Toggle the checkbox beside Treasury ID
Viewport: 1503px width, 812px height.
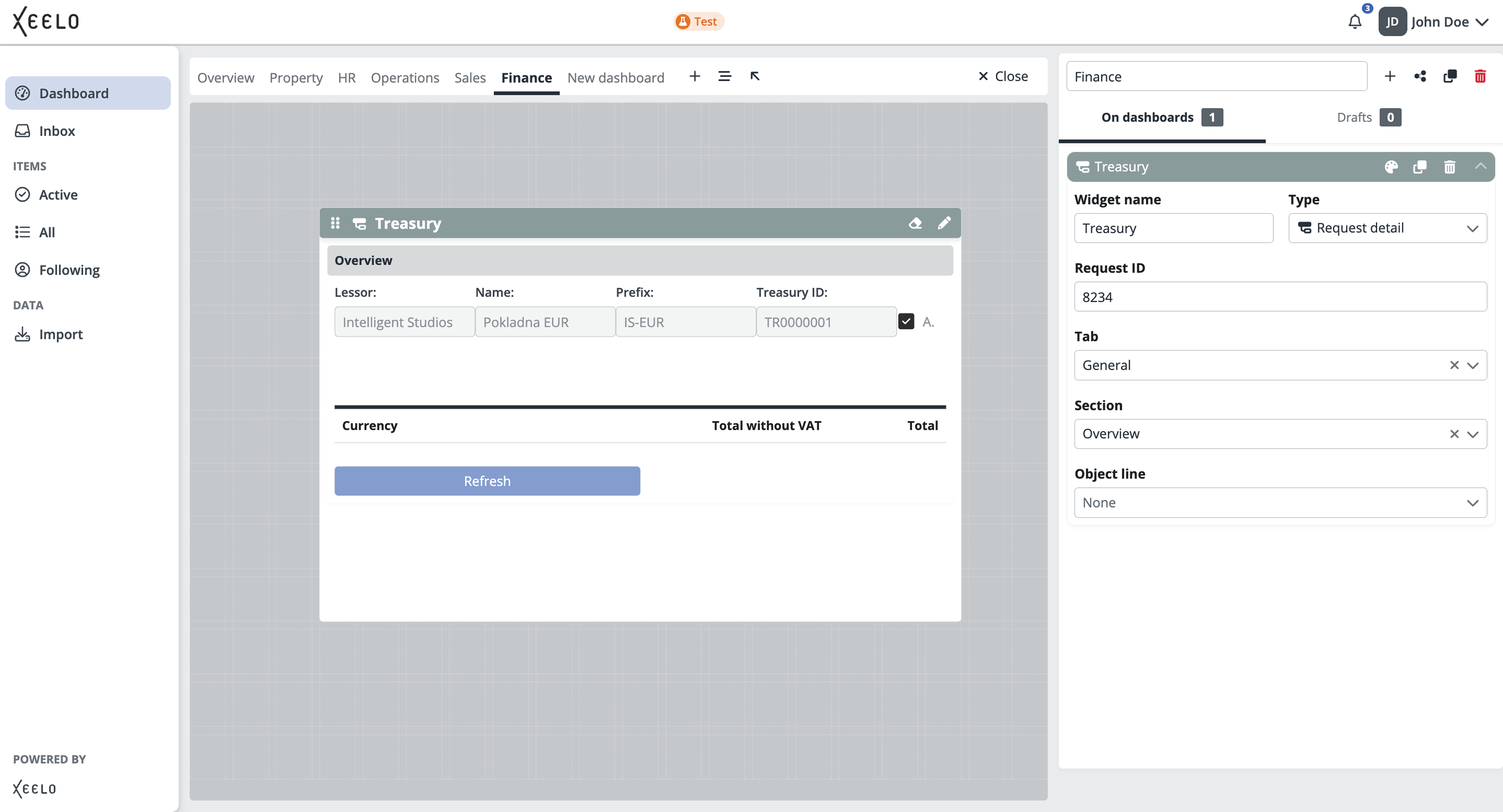pos(905,322)
